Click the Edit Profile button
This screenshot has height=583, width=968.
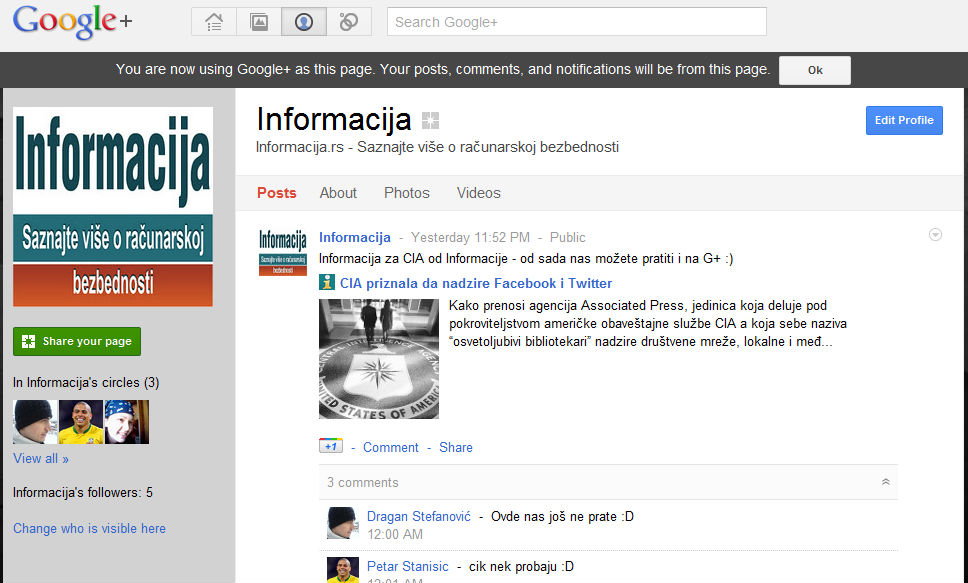click(904, 120)
